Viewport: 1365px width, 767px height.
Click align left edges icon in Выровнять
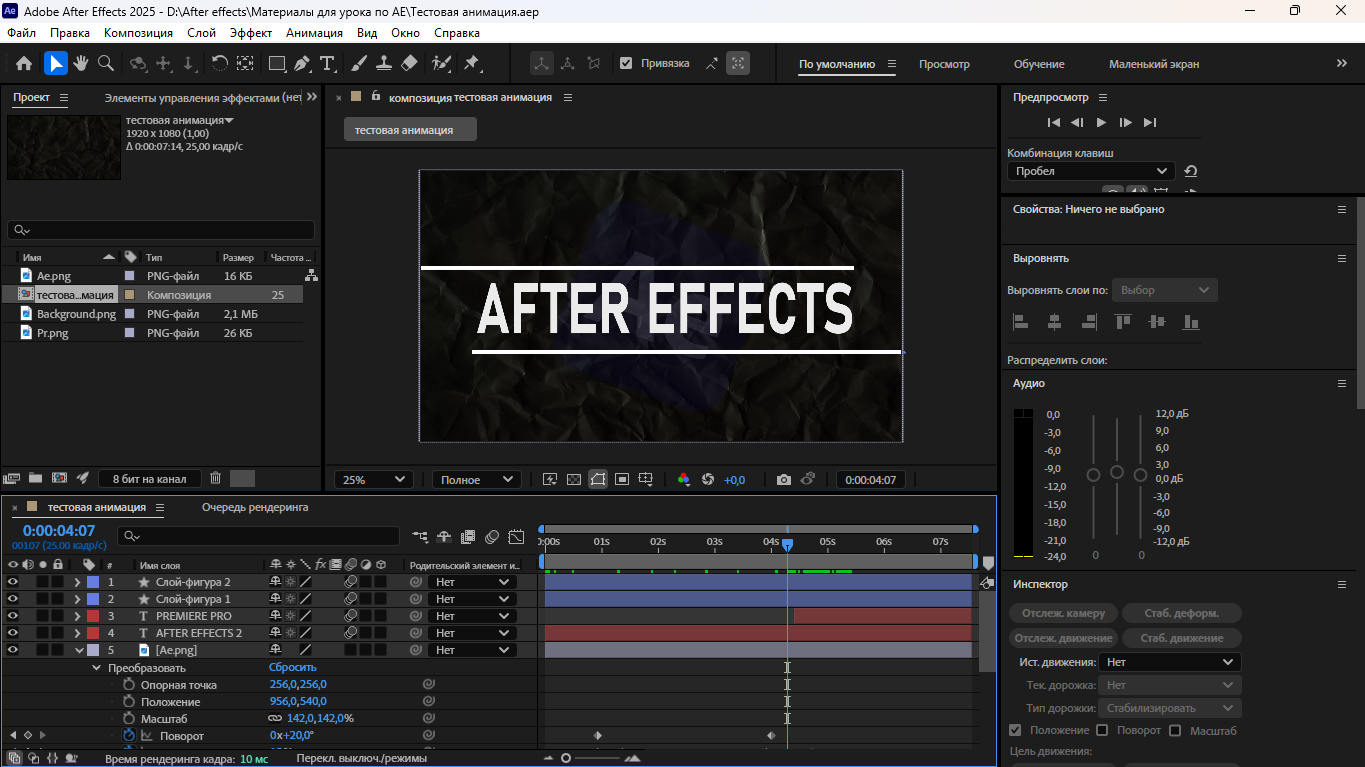tap(1021, 322)
